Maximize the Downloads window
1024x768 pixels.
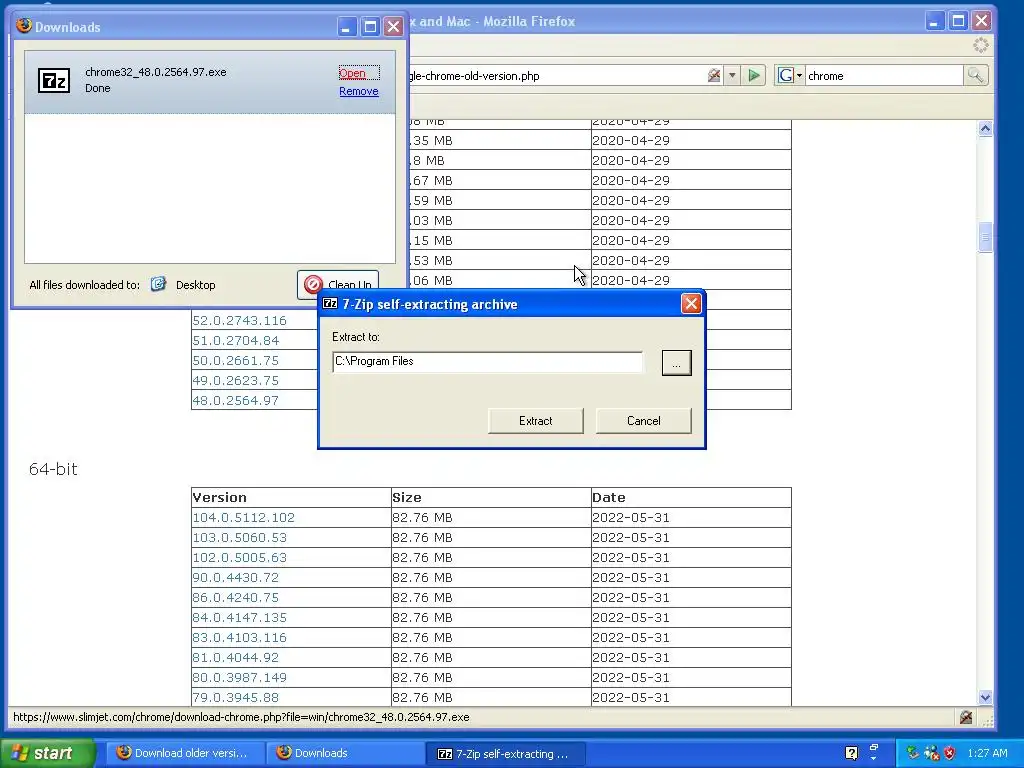pos(370,27)
